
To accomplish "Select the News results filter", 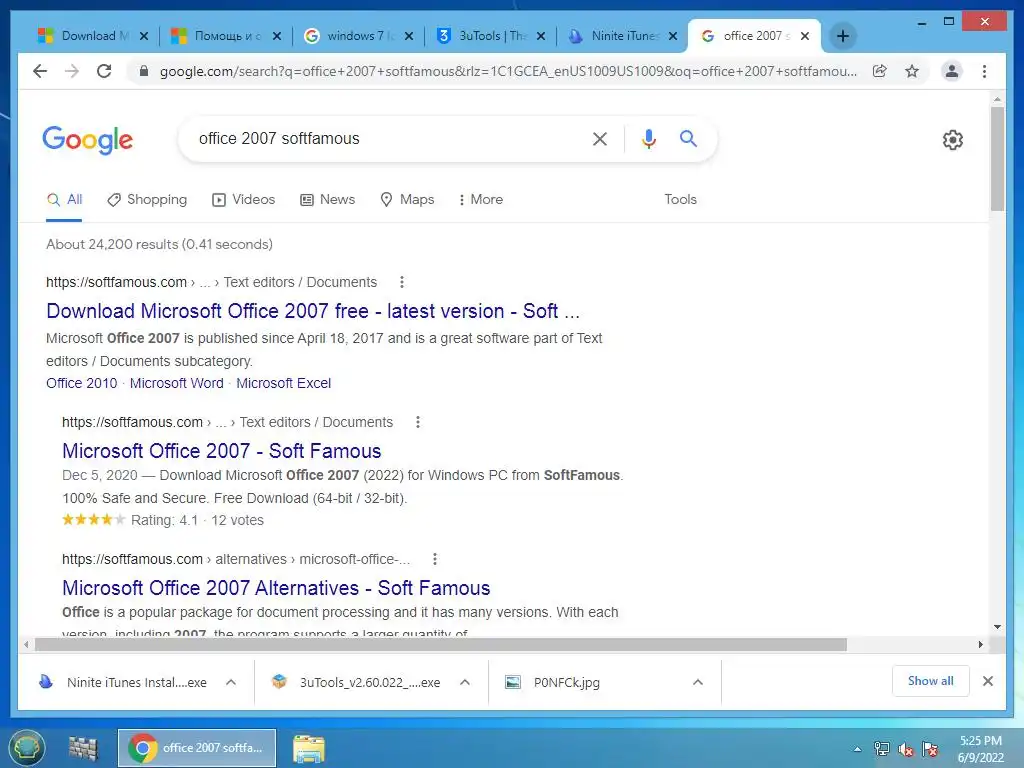I will point(327,200).
